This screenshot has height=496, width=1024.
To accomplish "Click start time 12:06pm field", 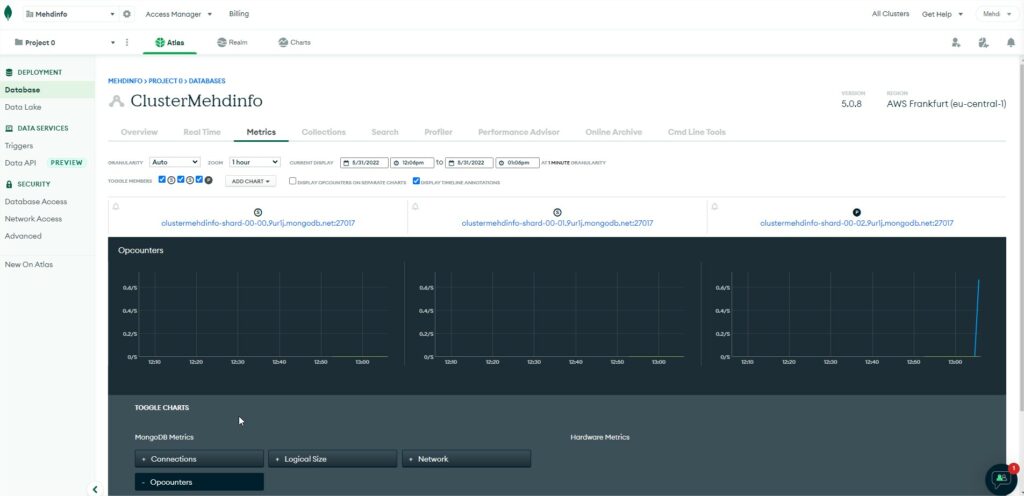I will 411,163.
